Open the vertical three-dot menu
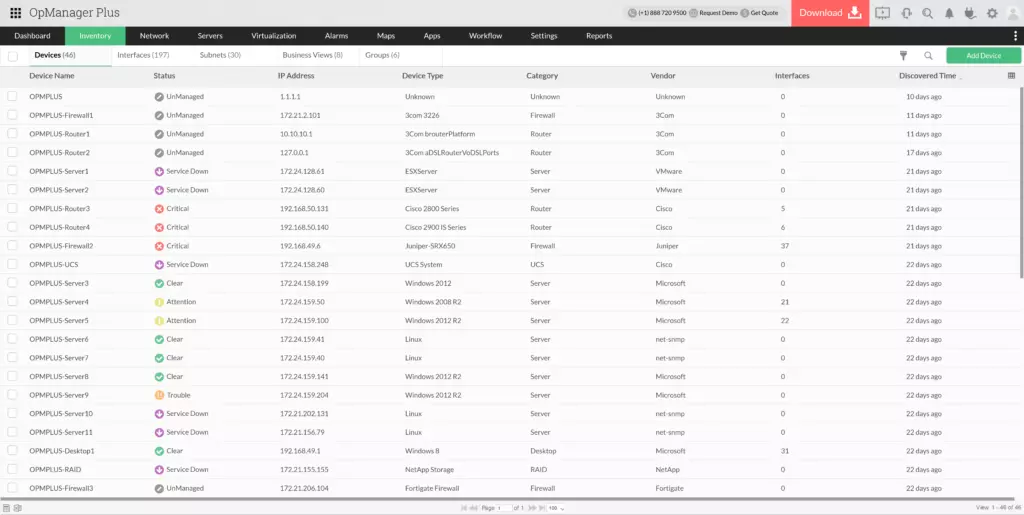 1015,36
